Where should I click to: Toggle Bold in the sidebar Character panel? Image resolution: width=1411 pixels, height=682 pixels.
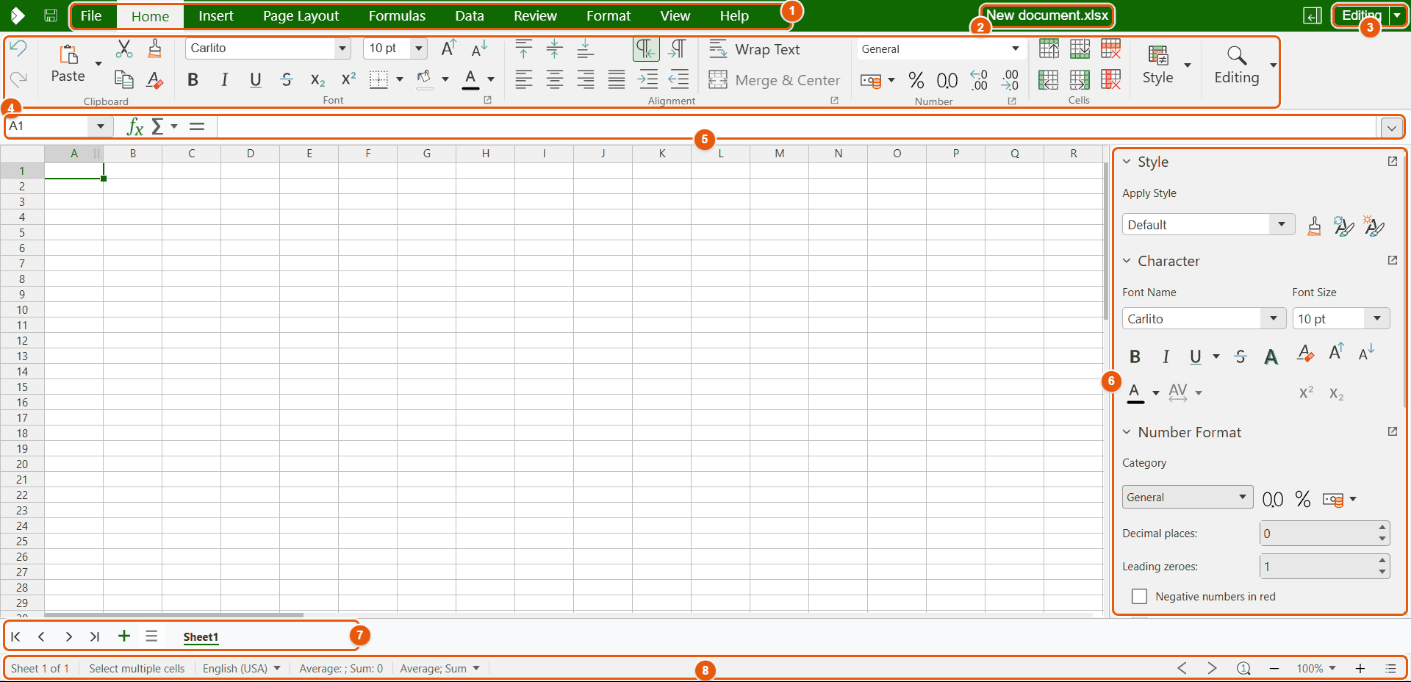[1135, 357]
